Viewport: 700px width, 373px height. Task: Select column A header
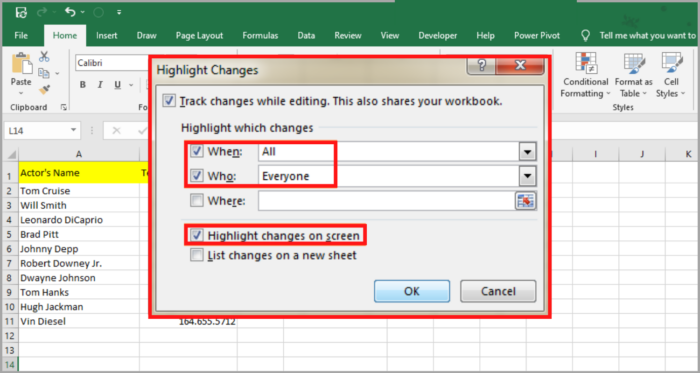click(x=79, y=154)
